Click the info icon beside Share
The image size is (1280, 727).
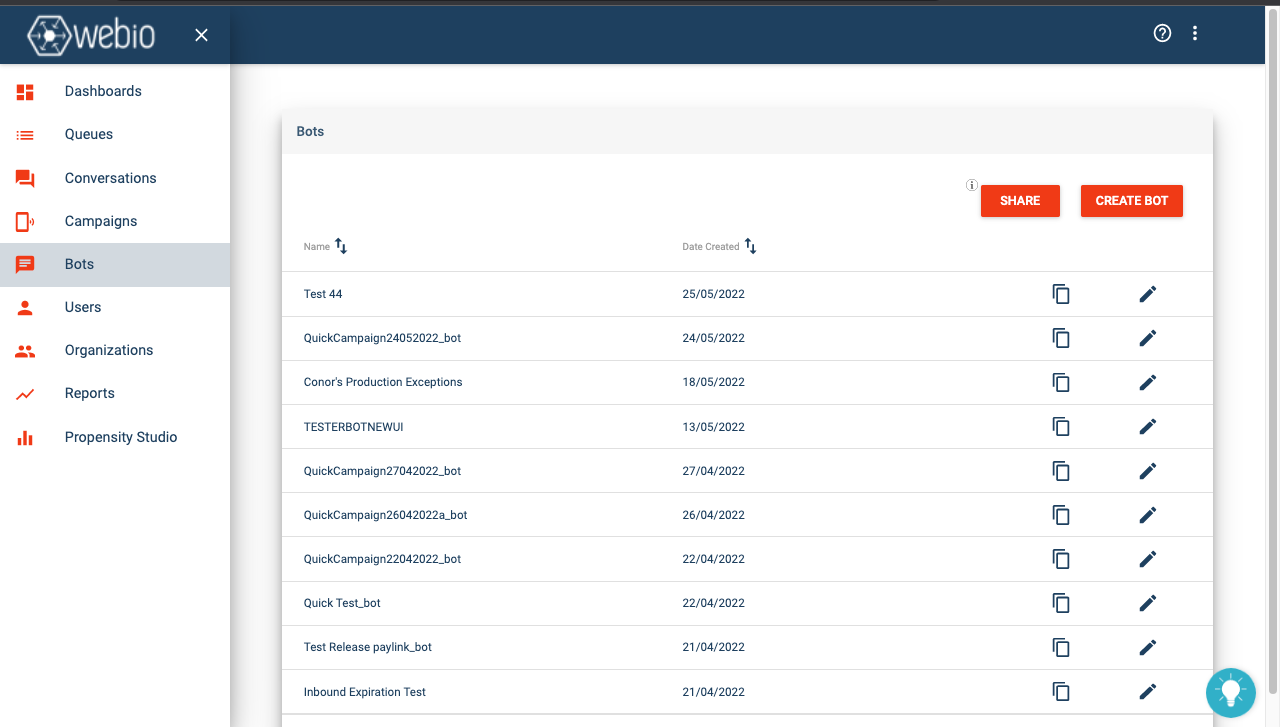point(971,185)
